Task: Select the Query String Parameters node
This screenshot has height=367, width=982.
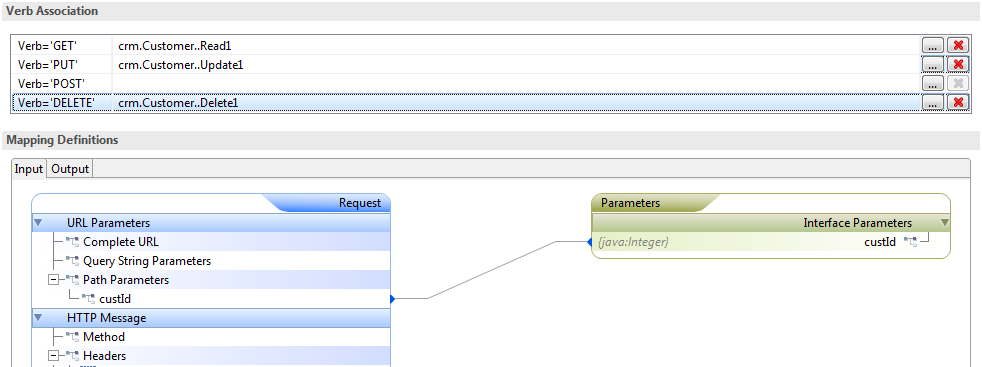Action: 147,261
